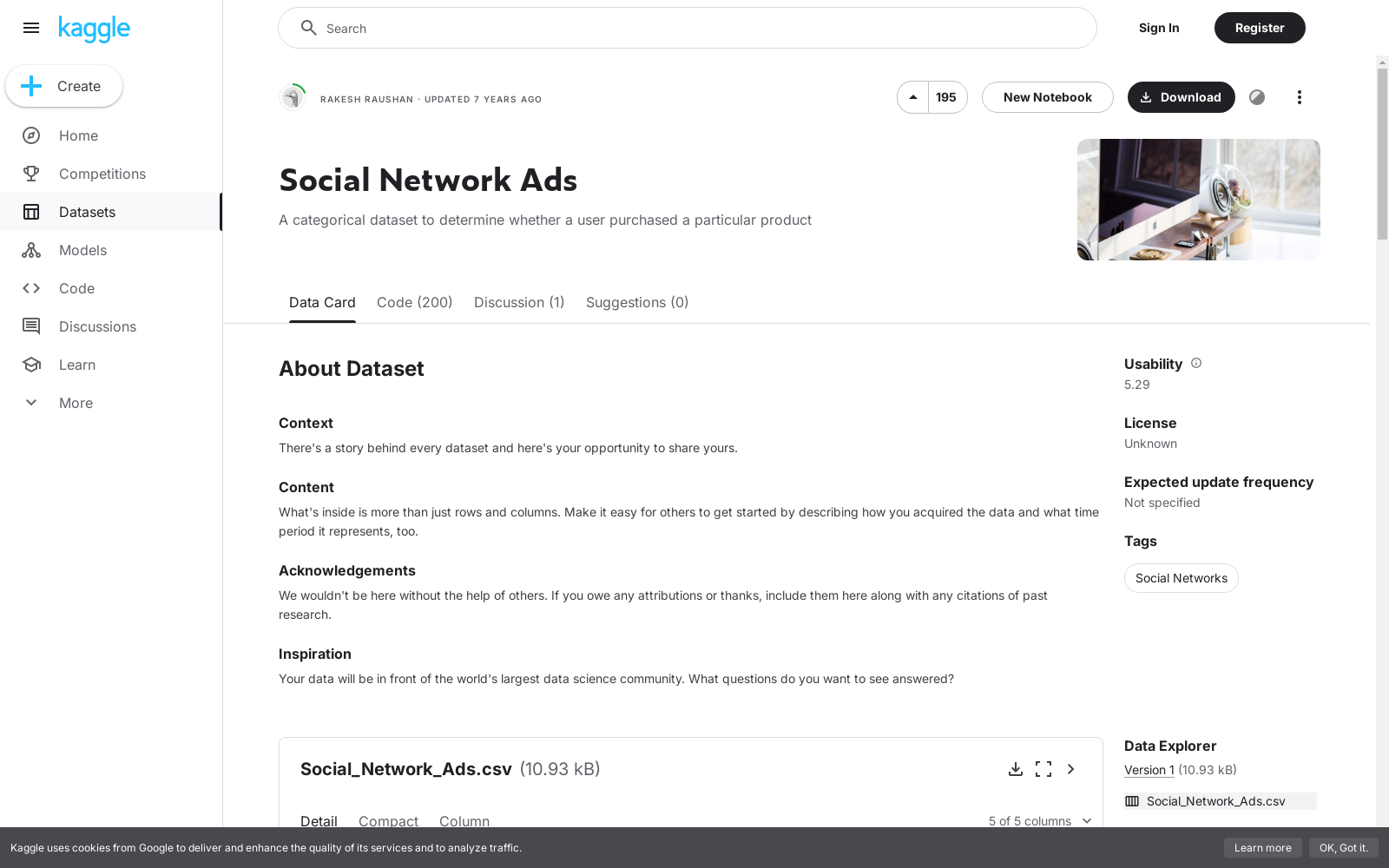Click the About Dataset heading

(x=352, y=368)
